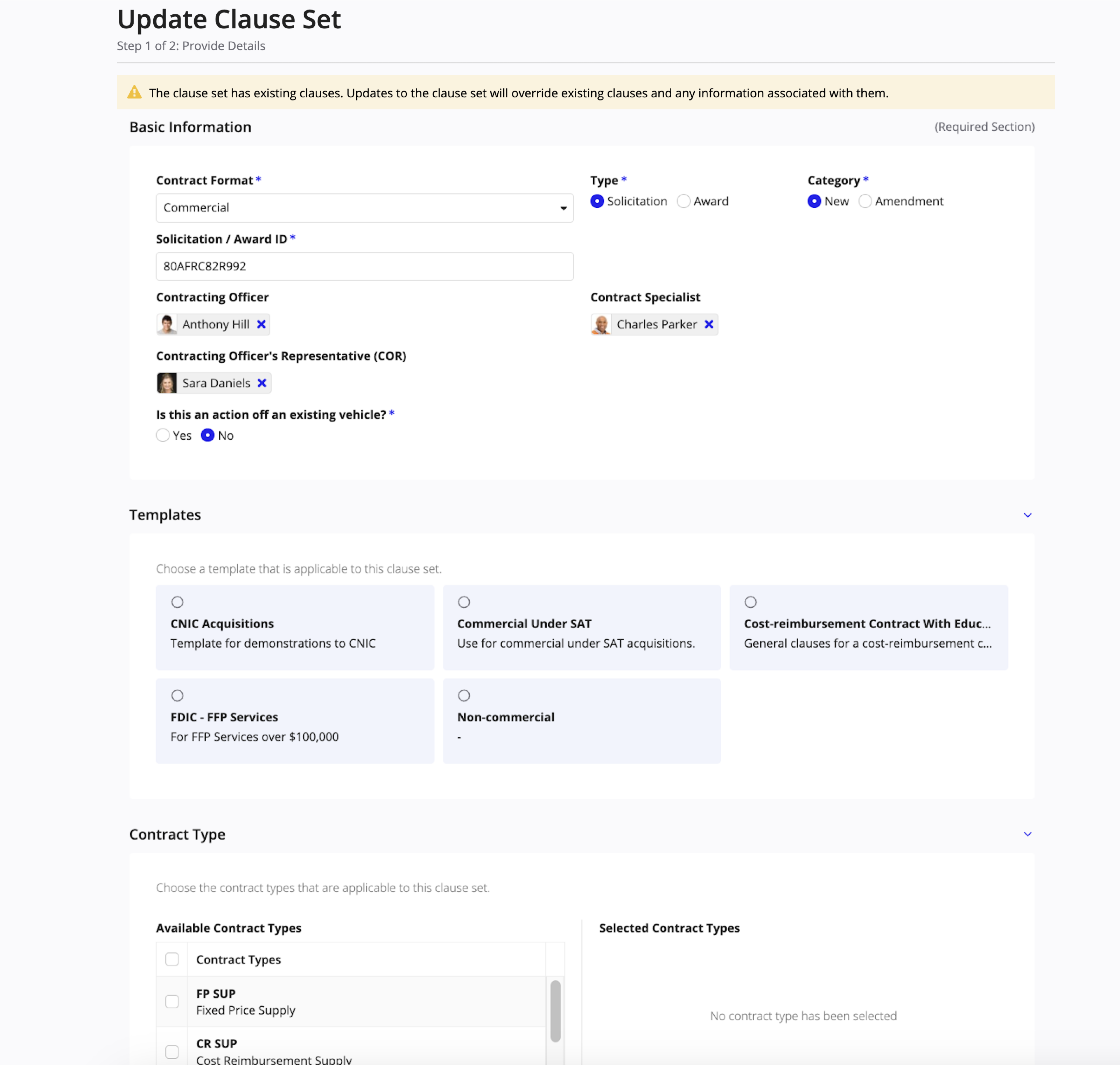Screen dimensions: 1120x1065
Task: Click Sara Daniels' avatar photo
Action: [167, 383]
